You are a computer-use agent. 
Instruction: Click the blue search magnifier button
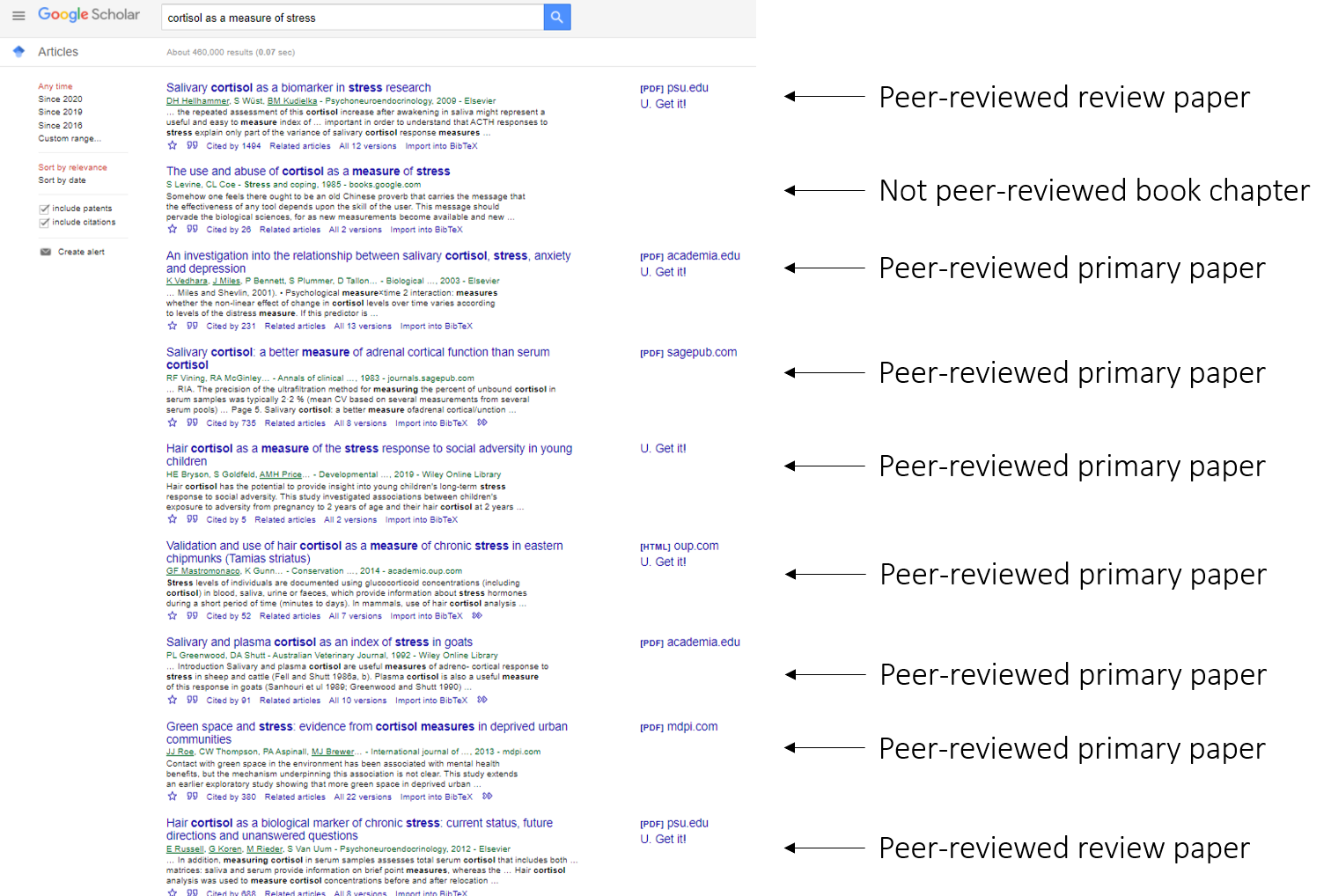[557, 17]
